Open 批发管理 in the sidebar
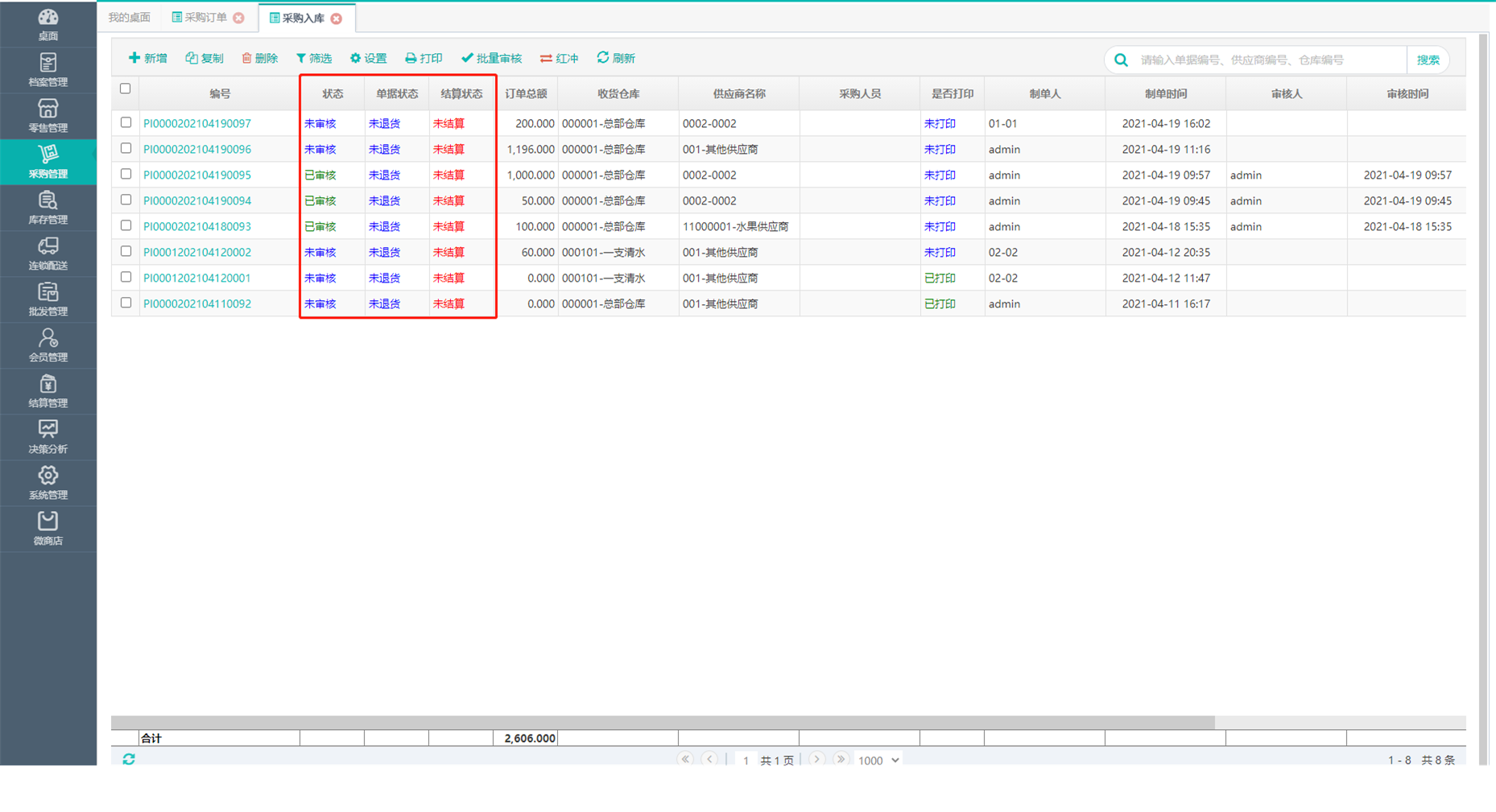Viewport: 1496px width, 812px height. (48, 299)
